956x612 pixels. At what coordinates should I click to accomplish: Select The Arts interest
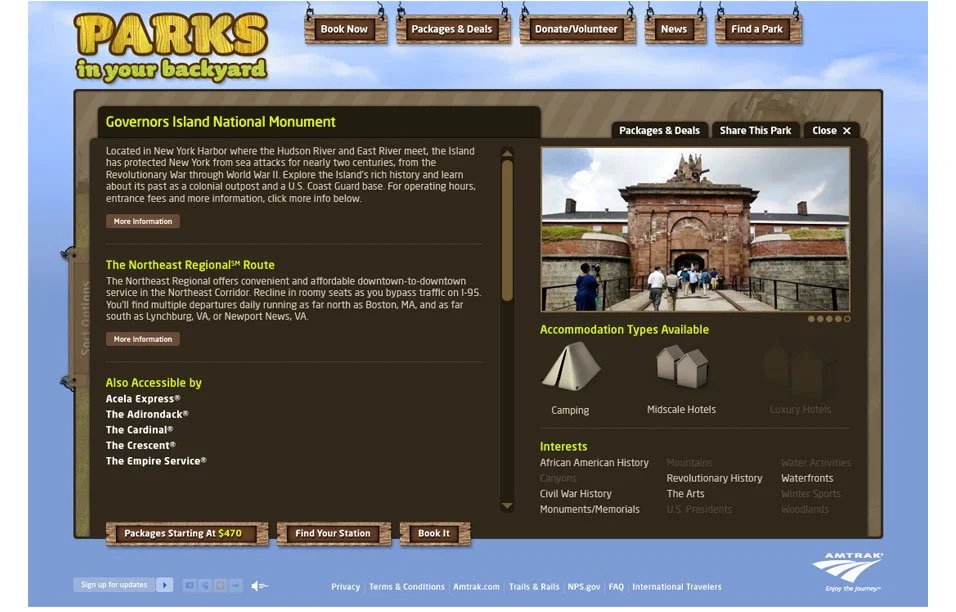685,494
